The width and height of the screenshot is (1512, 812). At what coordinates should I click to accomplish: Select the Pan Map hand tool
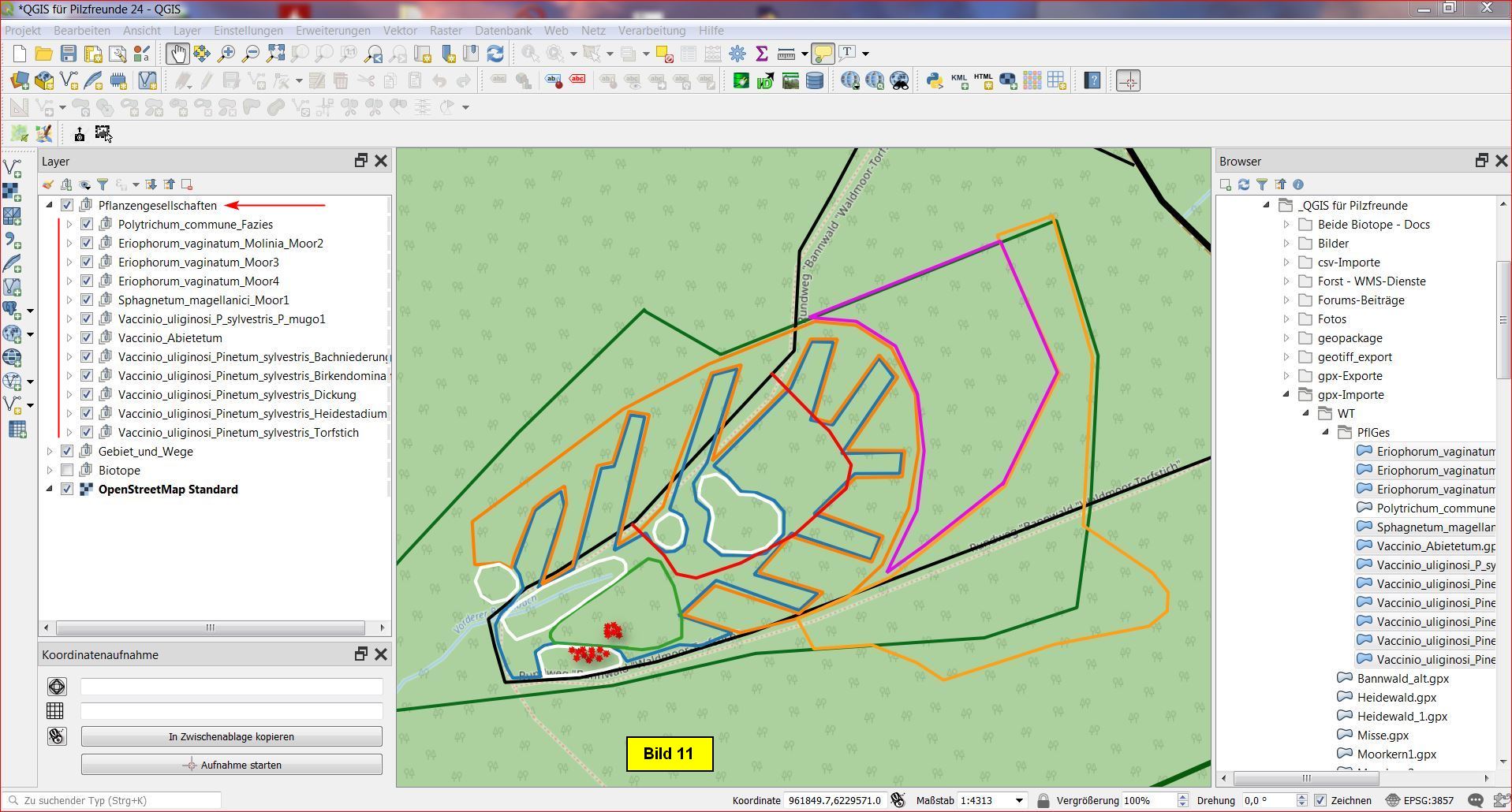pos(177,54)
